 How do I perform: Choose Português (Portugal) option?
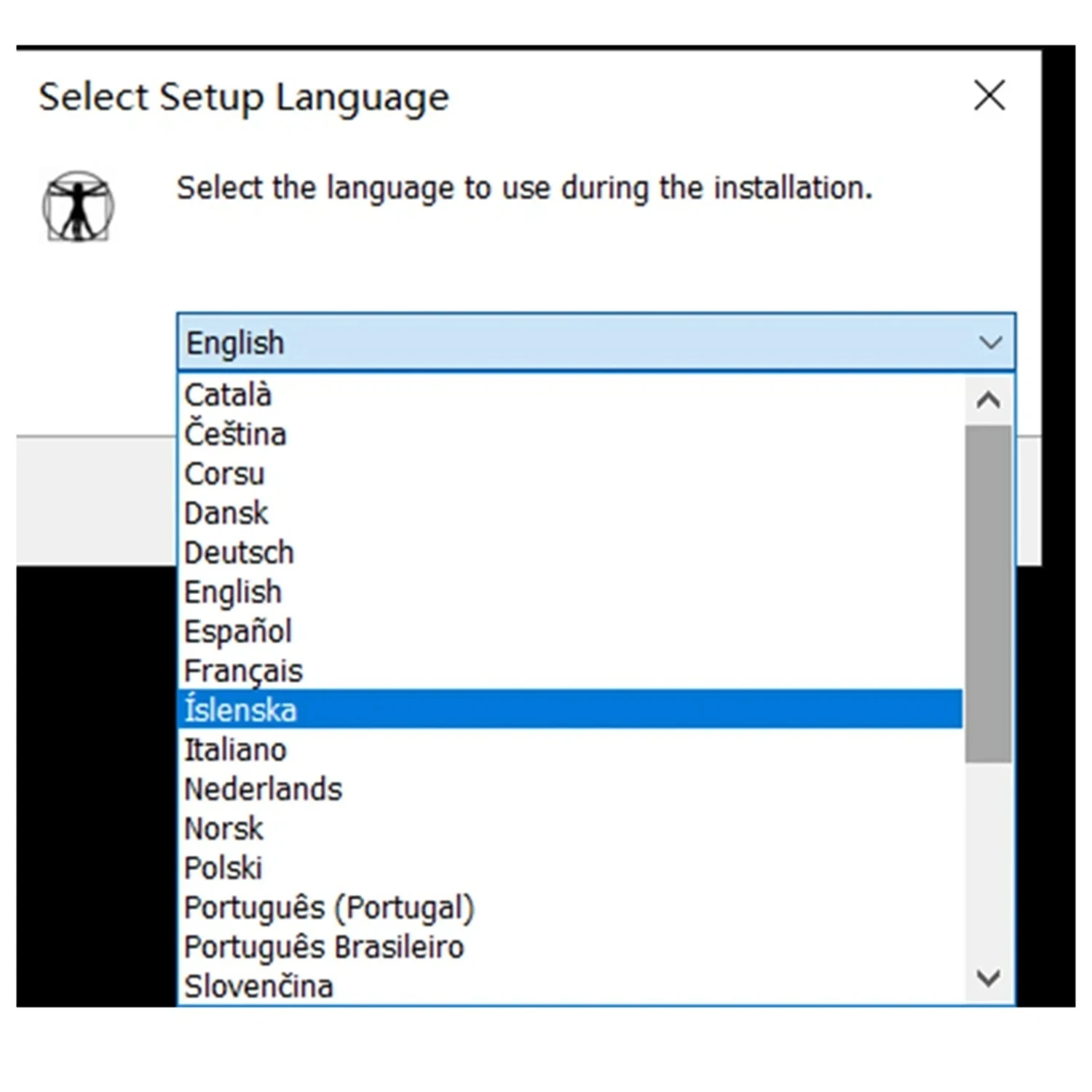(x=329, y=908)
